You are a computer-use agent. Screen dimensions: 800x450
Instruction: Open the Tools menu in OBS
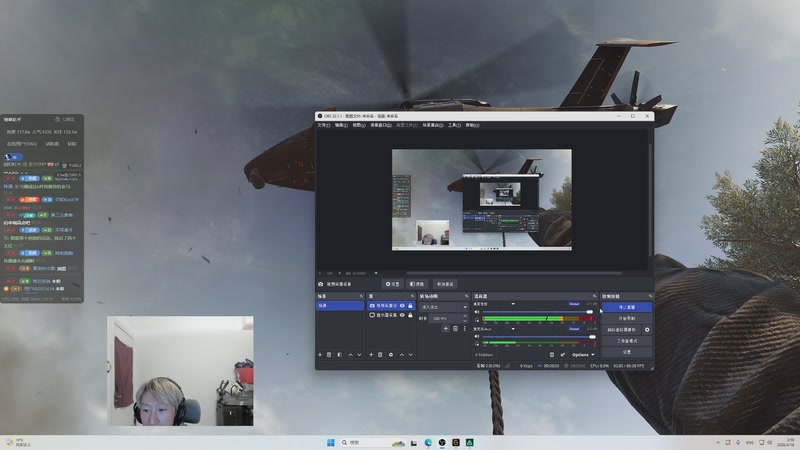point(454,125)
